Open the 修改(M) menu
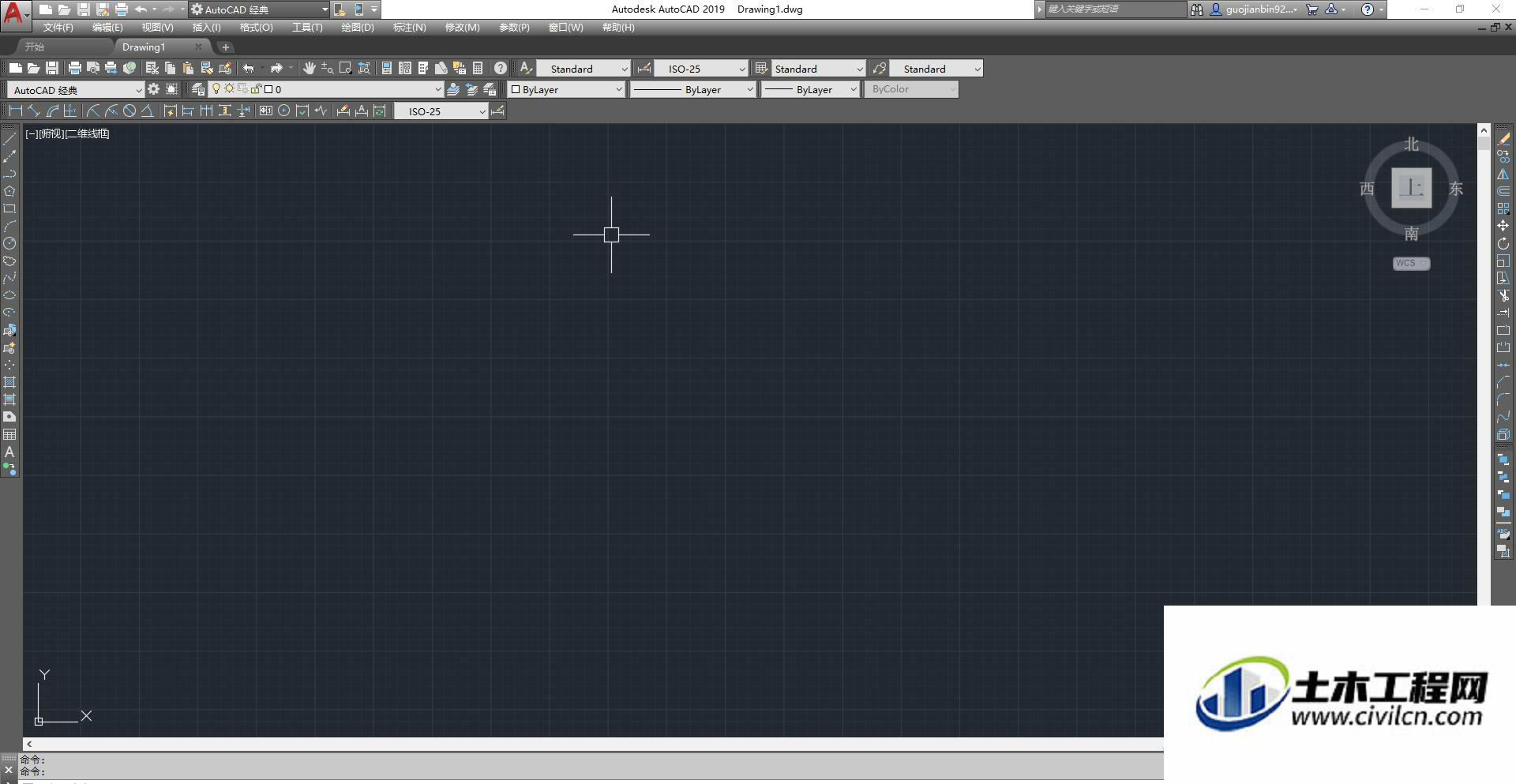 [462, 28]
